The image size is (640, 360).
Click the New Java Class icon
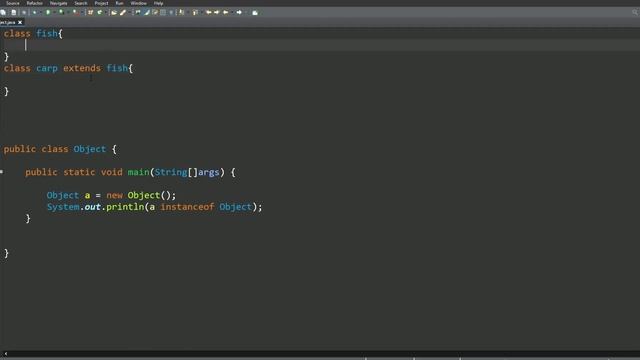pos(100,12)
